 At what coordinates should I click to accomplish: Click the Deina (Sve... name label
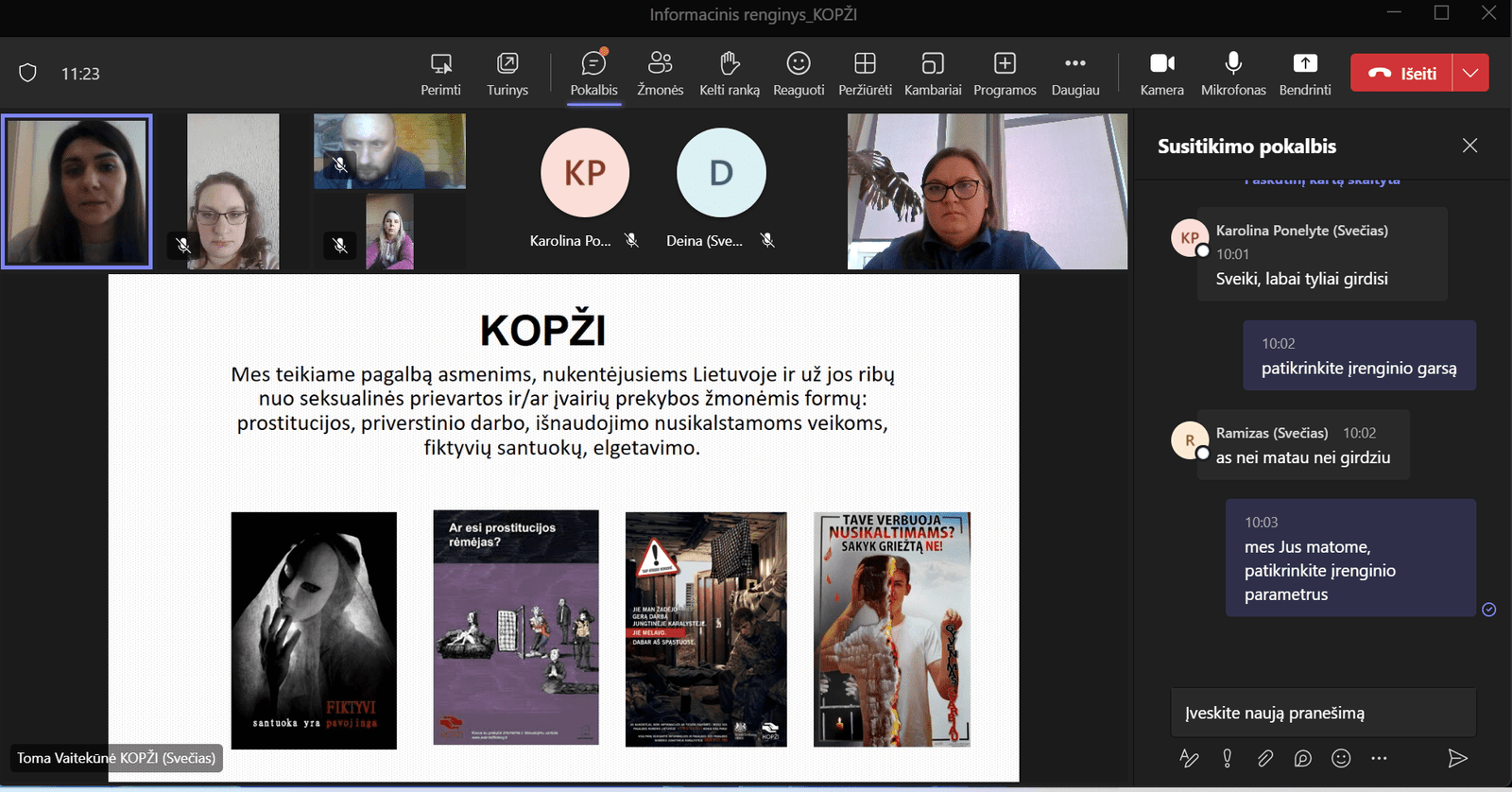click(x=704, y=241)
